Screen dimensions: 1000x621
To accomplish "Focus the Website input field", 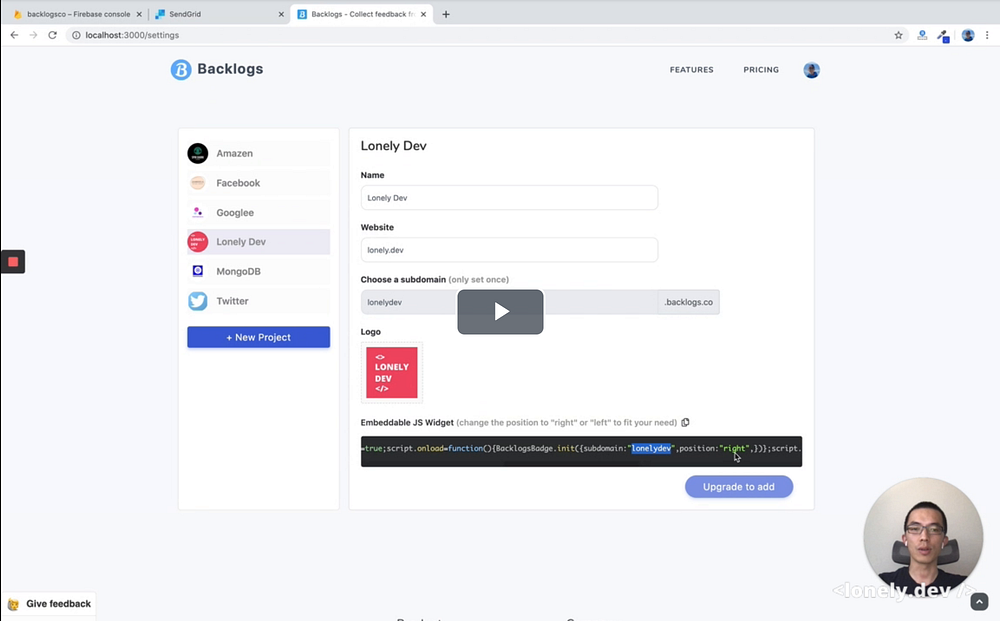I will [509, 250].
